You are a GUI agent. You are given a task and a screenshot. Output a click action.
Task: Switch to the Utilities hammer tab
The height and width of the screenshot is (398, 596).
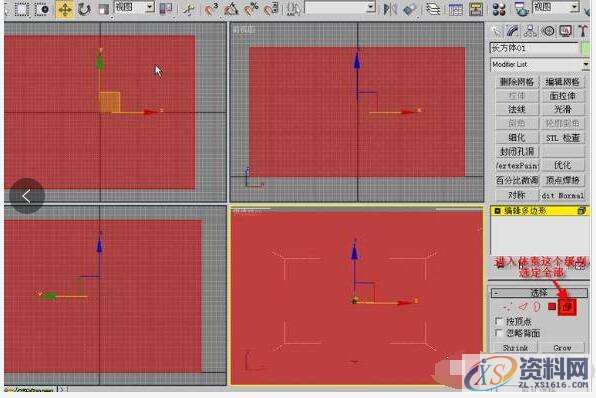point(583,31)
